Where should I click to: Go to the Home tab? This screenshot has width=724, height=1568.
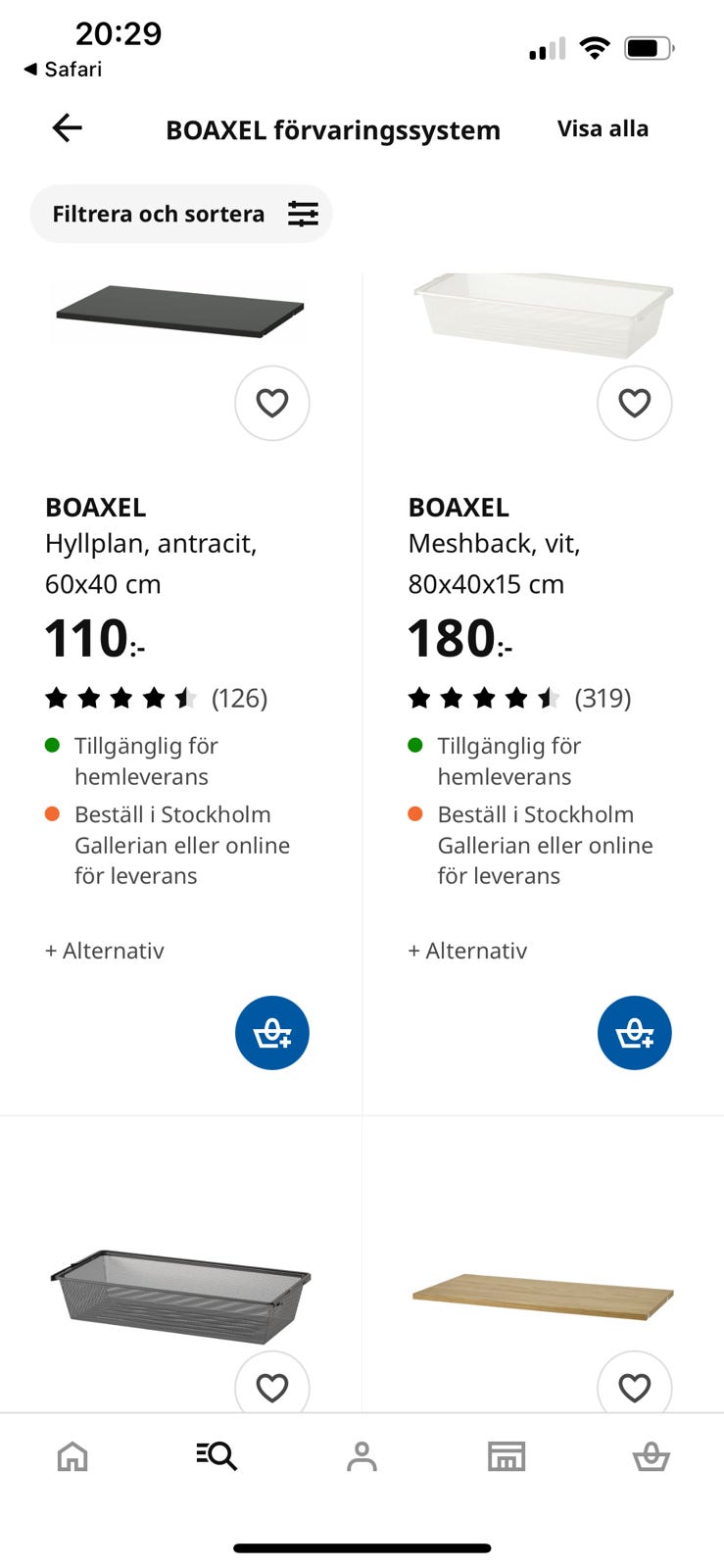(72, 1457)
